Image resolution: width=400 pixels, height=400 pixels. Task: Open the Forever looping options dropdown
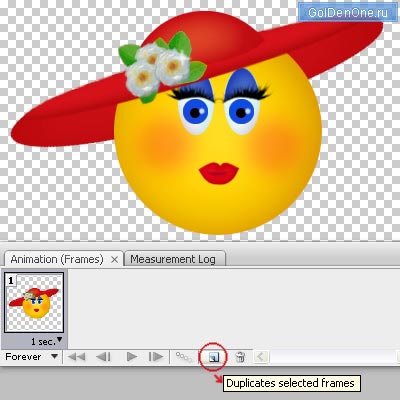[x=31, y=357]
